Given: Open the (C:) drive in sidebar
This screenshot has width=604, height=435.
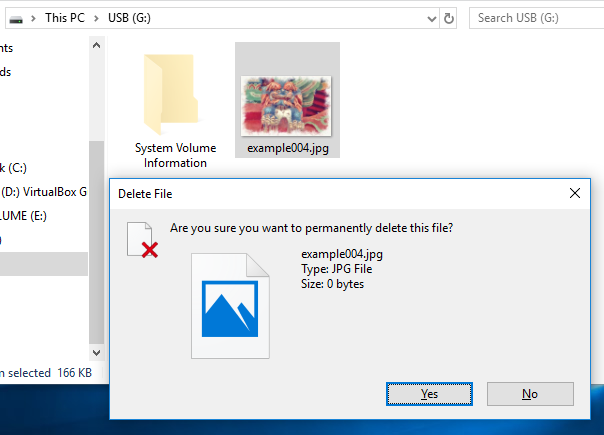Looking at the screenshot, I should tap(13, 168).
